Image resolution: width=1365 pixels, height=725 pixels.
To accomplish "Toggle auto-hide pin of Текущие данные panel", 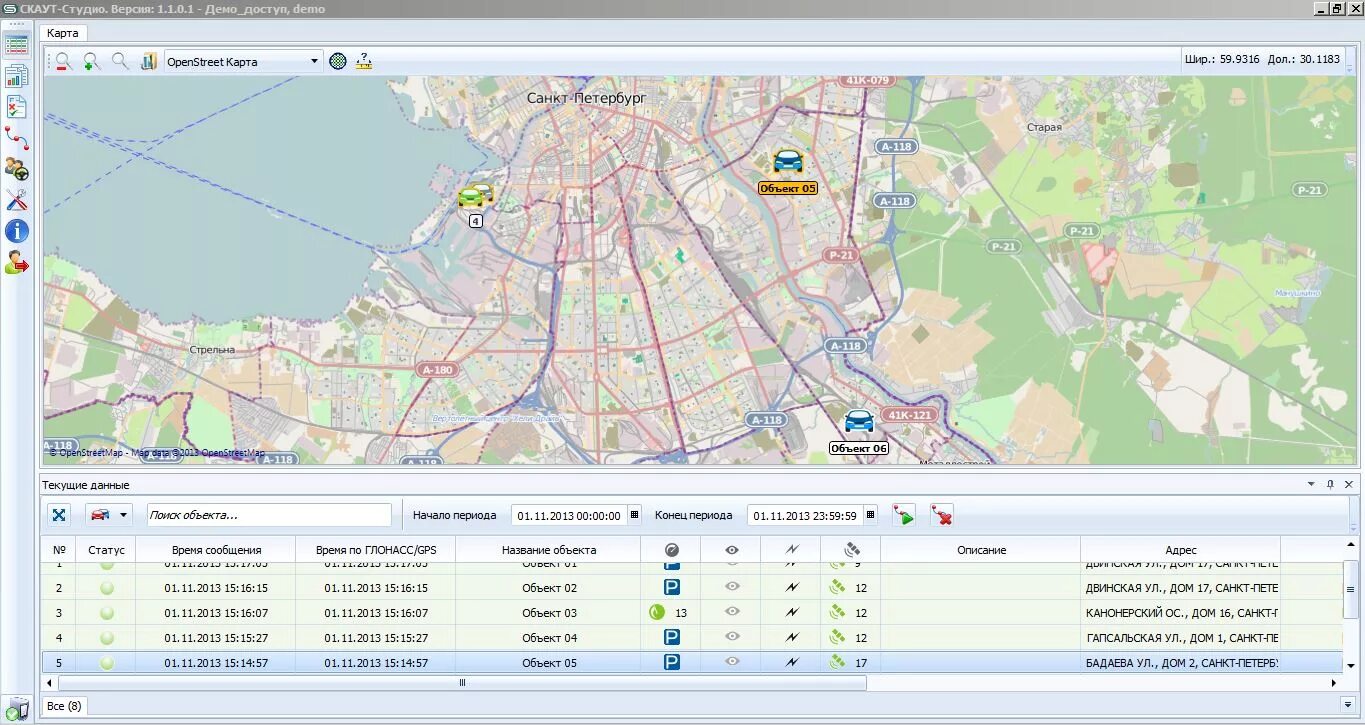I will pos(1330,485).
